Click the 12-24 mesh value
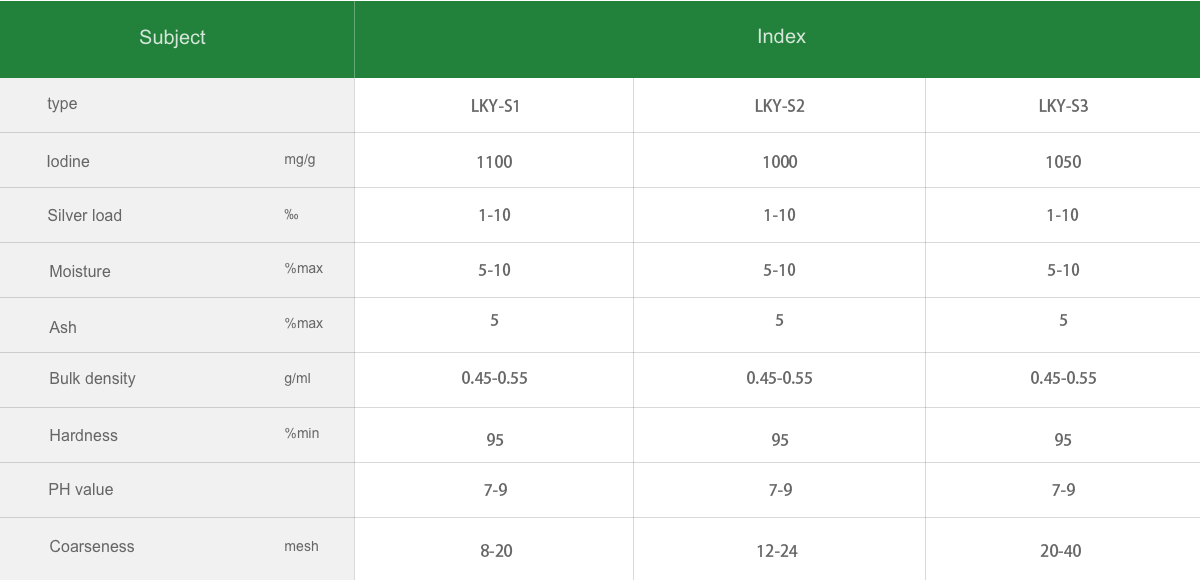This screenshot has width=1200, height=580. tap(777, 551)
